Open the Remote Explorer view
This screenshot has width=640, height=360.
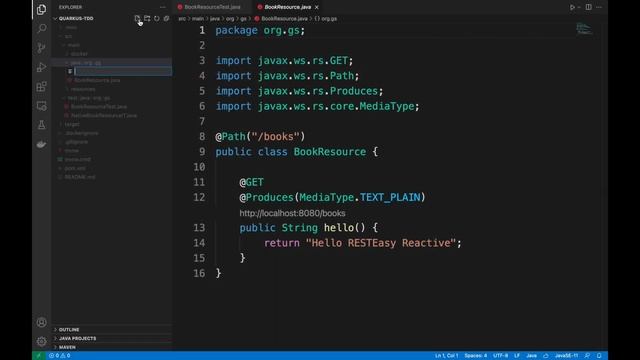[41, 106]
